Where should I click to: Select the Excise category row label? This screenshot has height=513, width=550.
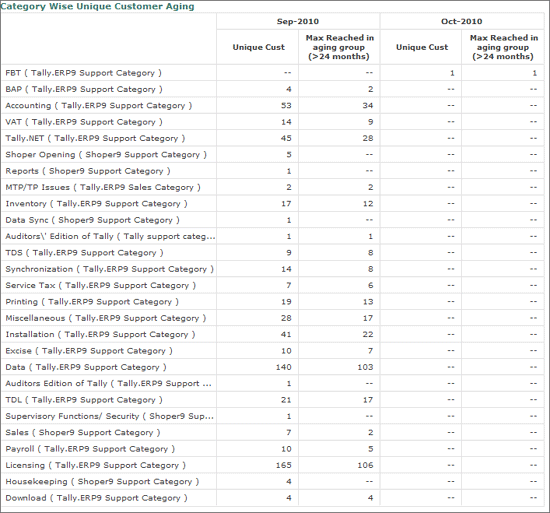click(x=89, y=351)
